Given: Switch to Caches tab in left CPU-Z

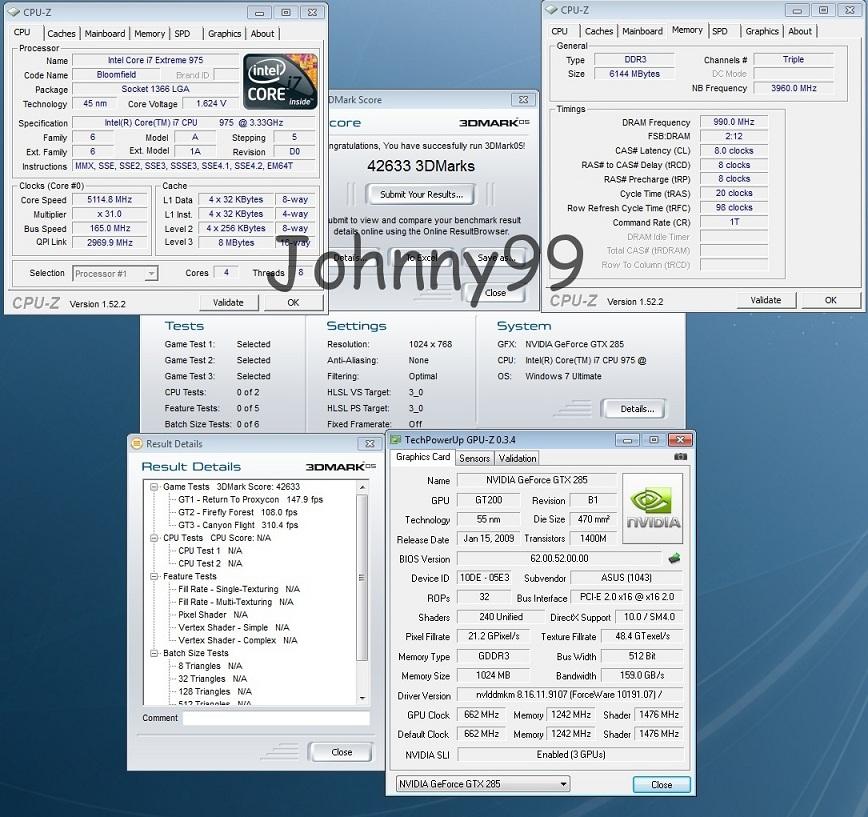Looking at the screenshot, I should click(61, 33).
